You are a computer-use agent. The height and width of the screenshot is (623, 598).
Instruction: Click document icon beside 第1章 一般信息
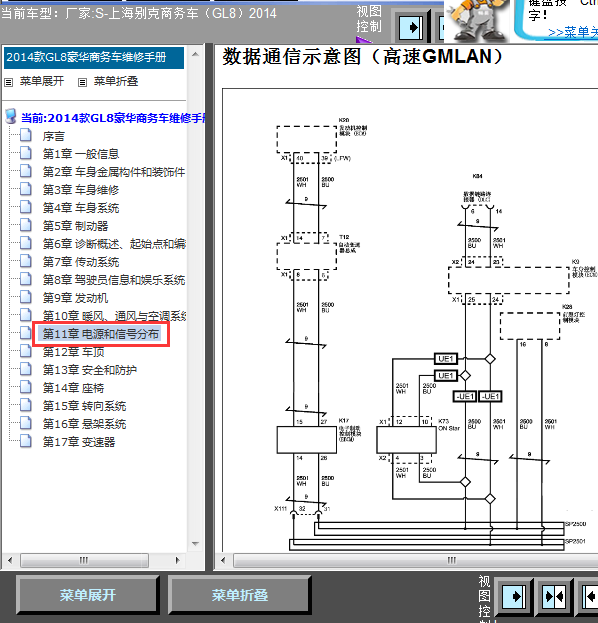coord(26,153)
